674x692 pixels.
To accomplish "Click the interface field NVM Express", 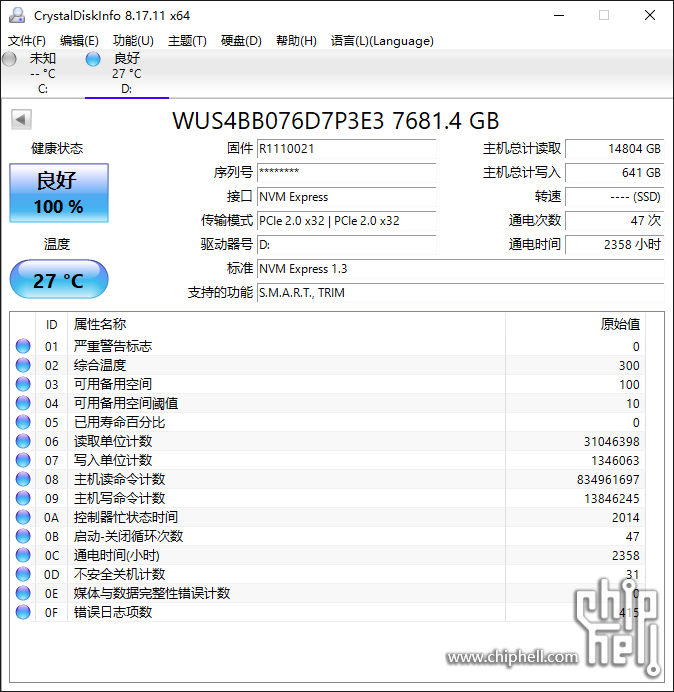I will [346, 196].
